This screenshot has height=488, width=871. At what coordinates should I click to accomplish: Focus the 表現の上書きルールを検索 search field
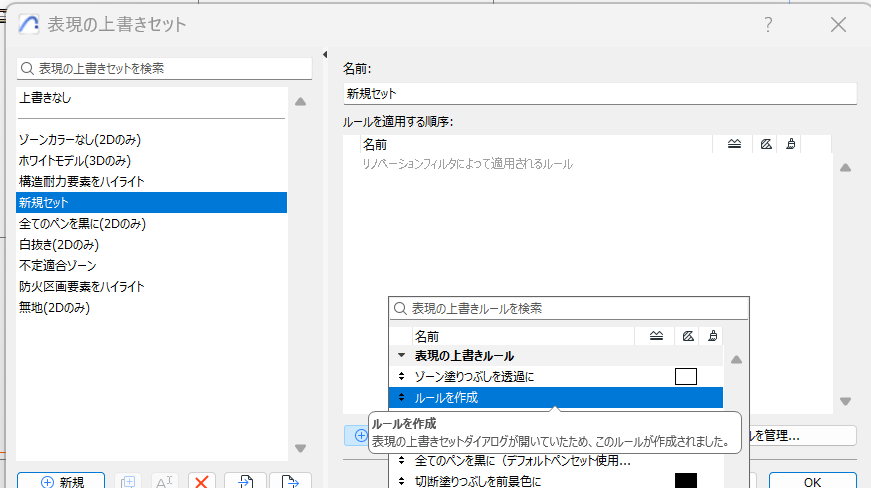pyautogui.click(x=569, y=308)
